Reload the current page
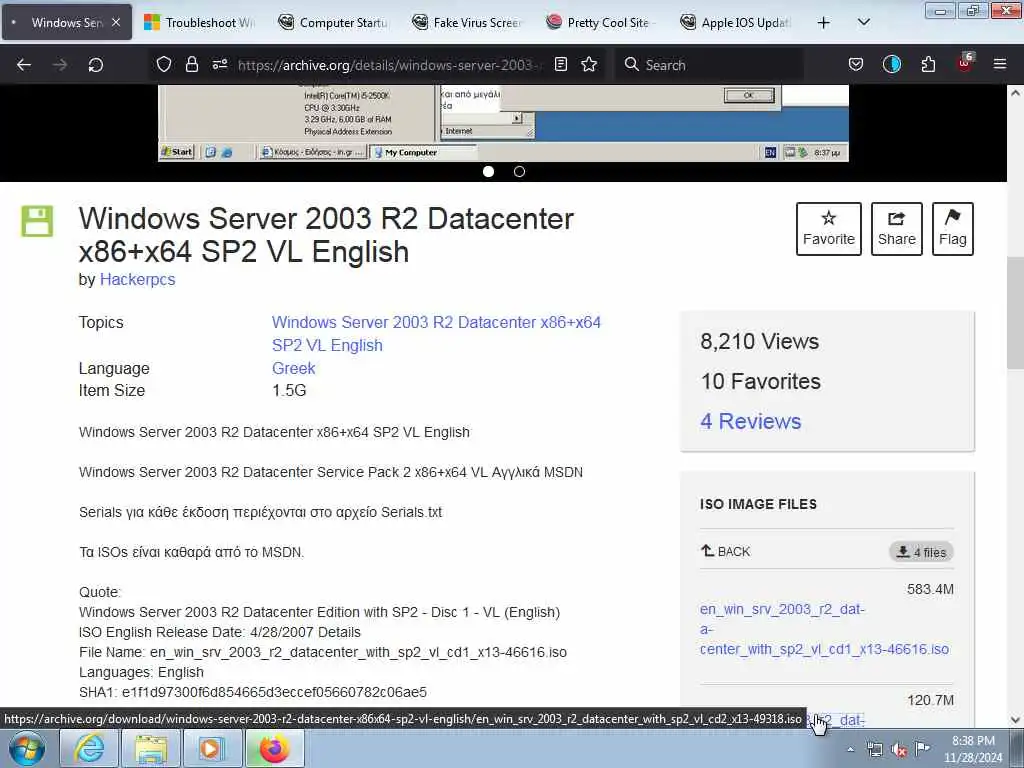 click(95, 65)
